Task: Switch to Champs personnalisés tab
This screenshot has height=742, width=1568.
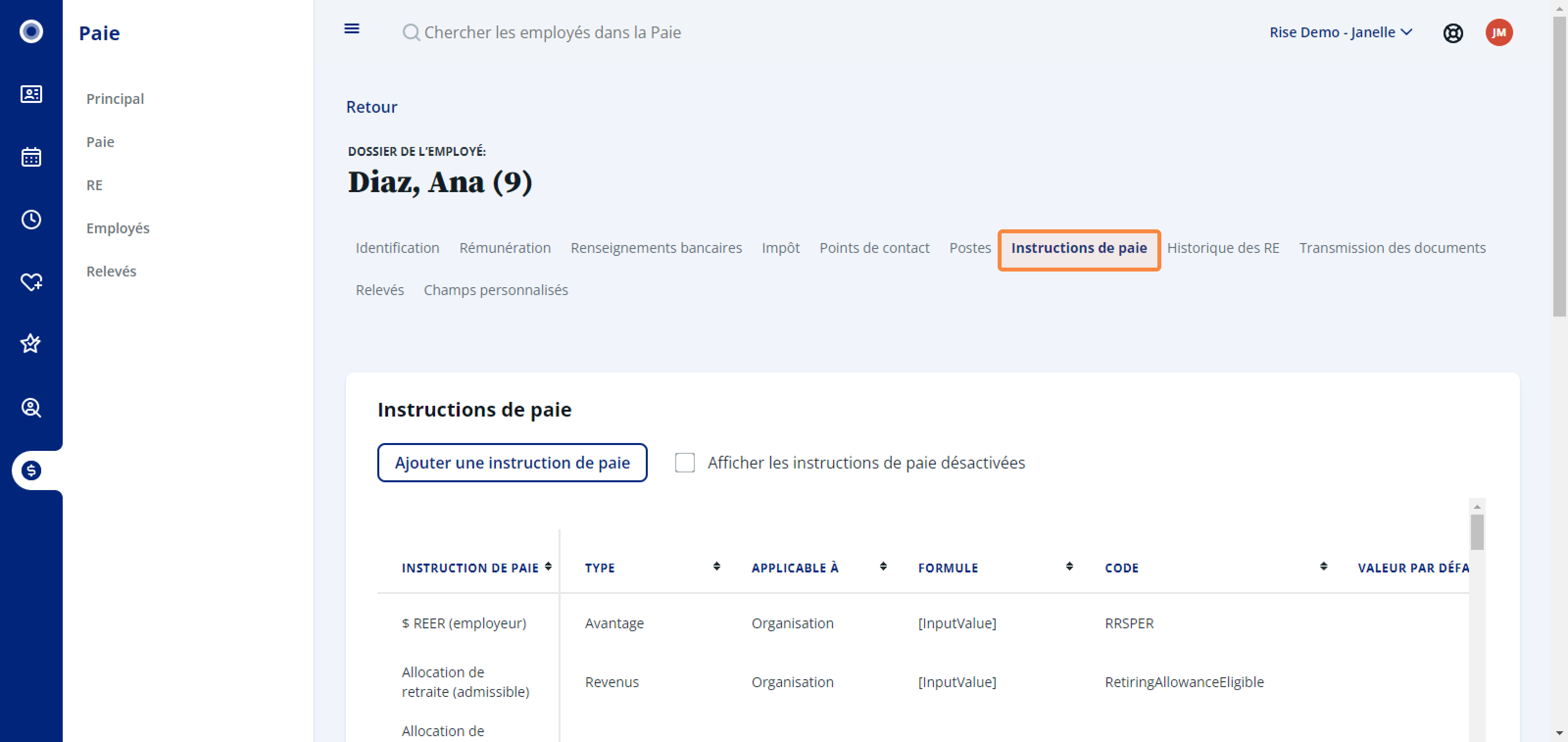Action: pyautogui.click(x=495, y=290)
